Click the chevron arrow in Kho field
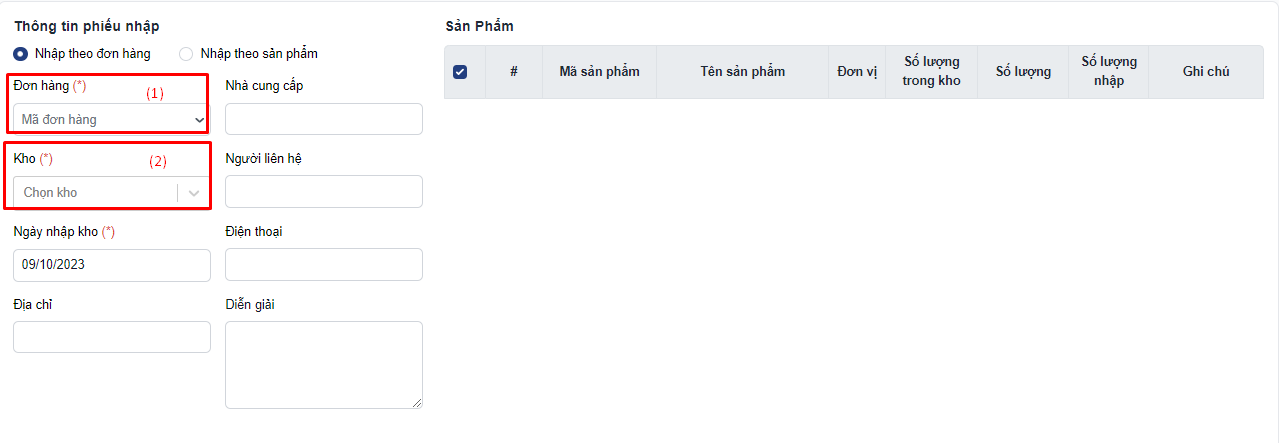The height and width of the screenshot is (443, 1279). [x=194, y=193]
